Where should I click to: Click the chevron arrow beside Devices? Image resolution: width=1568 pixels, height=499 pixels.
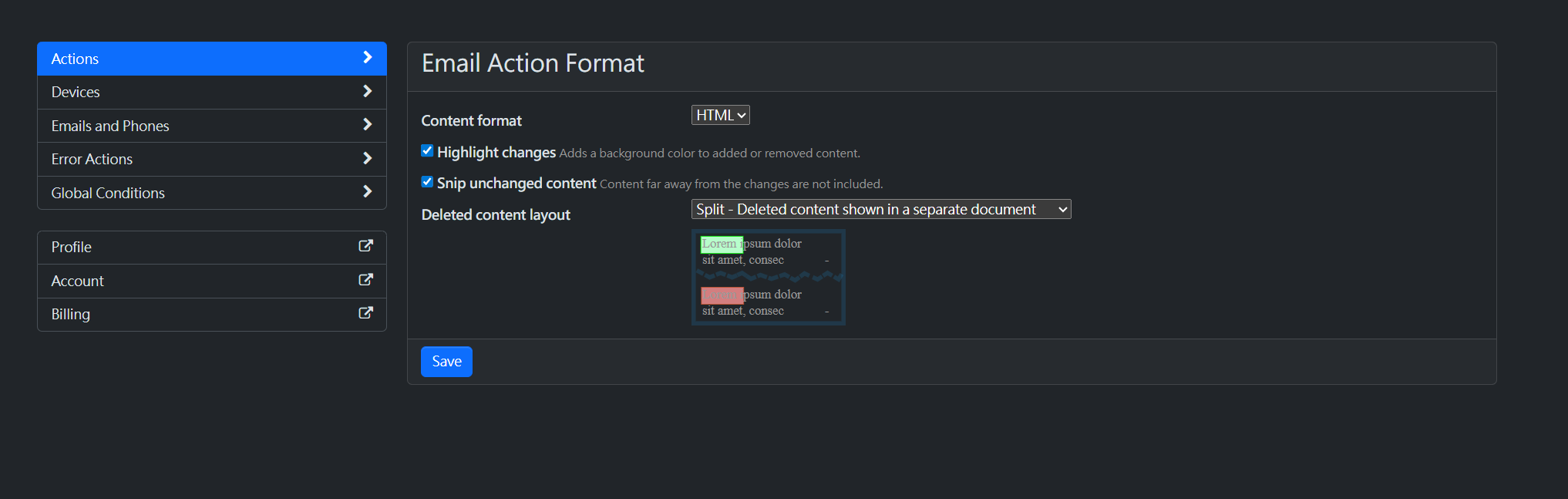pyautogui.click(x=367, y=92)
